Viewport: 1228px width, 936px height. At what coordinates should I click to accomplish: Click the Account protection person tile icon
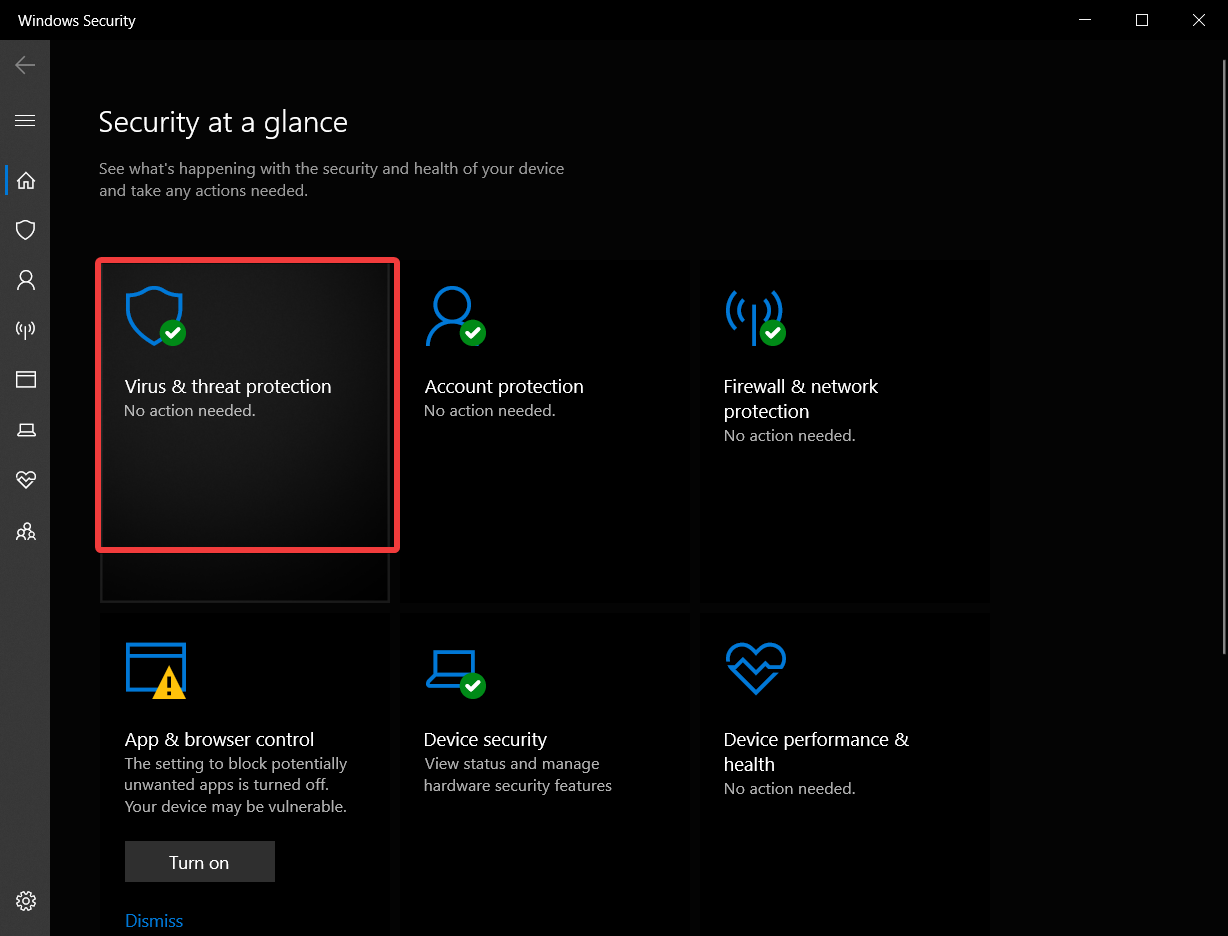(455, 316)
